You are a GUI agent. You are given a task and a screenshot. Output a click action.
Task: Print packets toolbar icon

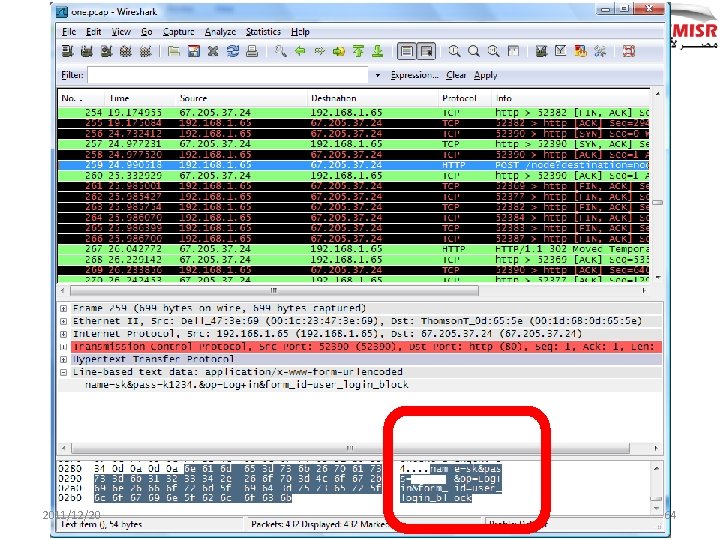click(x=252, y=51)
